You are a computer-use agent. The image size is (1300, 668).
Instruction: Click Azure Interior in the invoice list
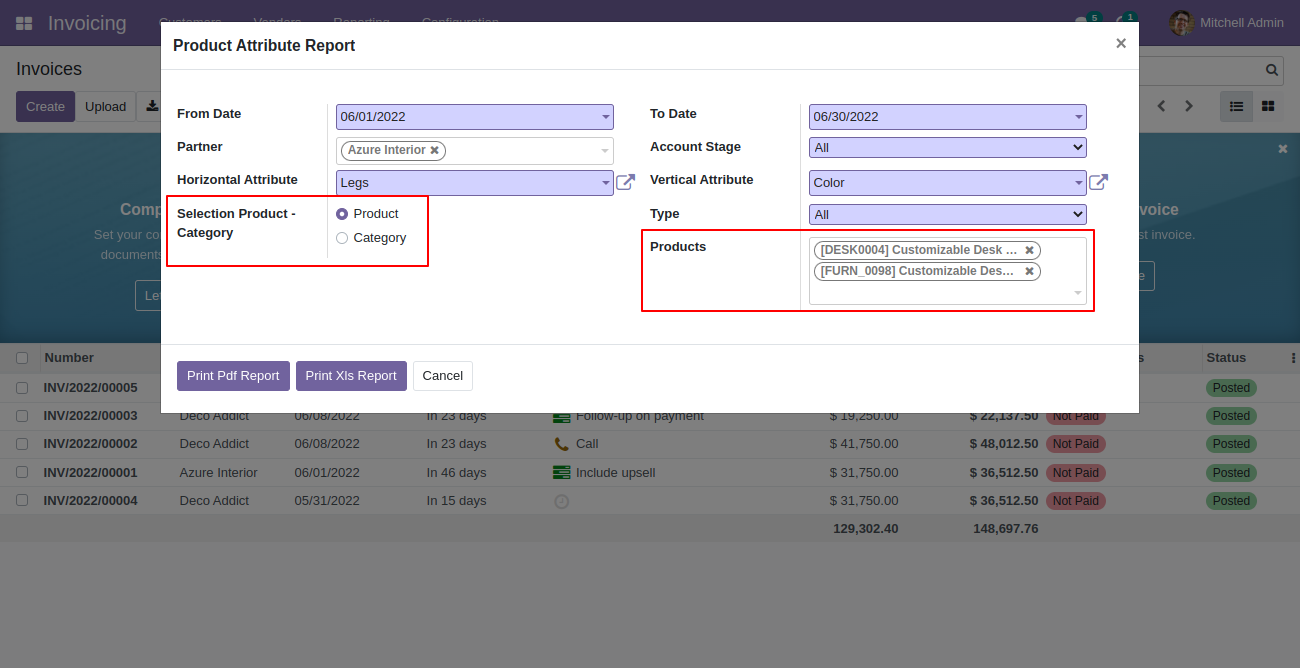tap(218, 472)
